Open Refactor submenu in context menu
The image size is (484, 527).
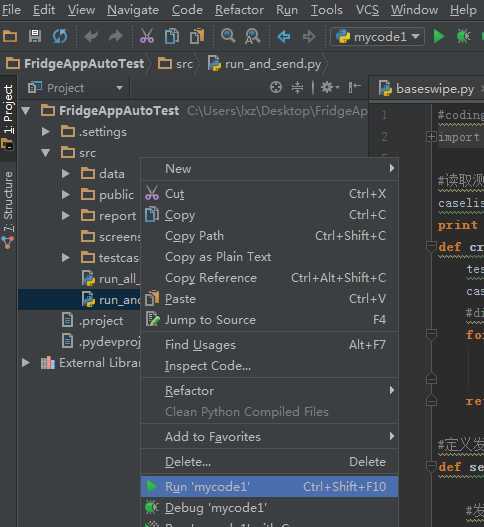270,391
